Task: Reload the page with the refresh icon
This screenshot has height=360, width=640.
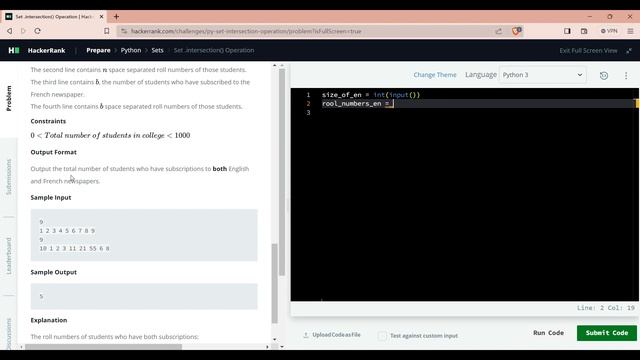Action: tap(38, 31)
